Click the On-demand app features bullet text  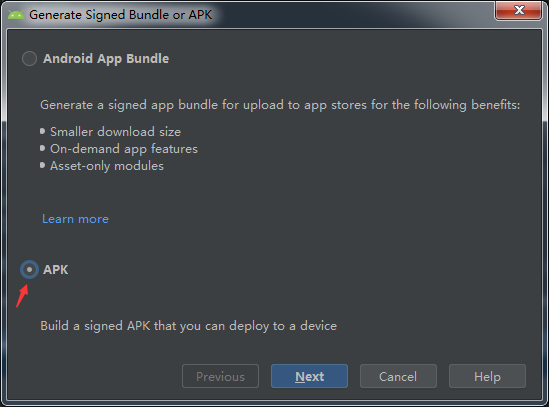tap(124, 149)
